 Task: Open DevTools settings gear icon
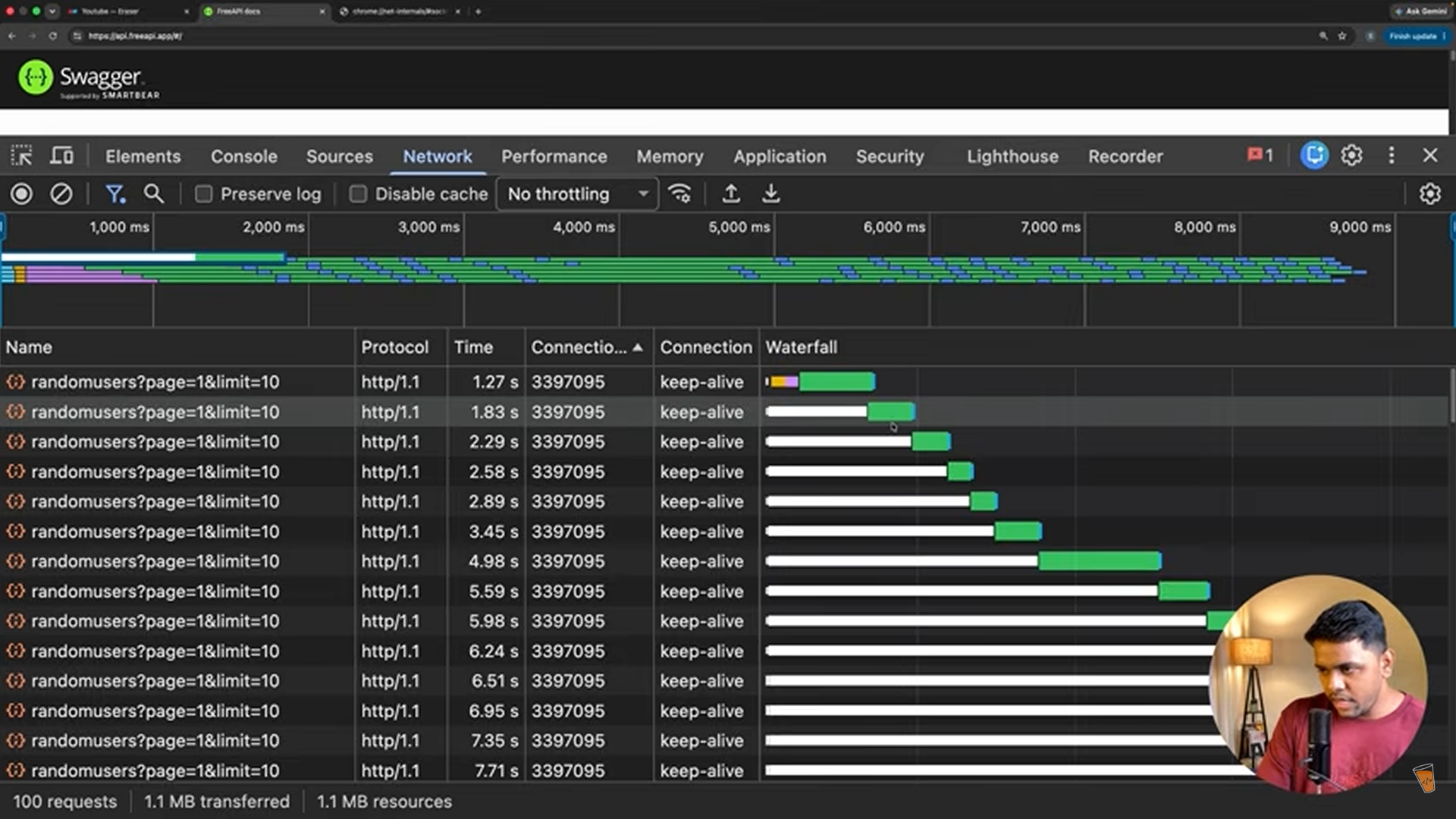coord(1351,155)
